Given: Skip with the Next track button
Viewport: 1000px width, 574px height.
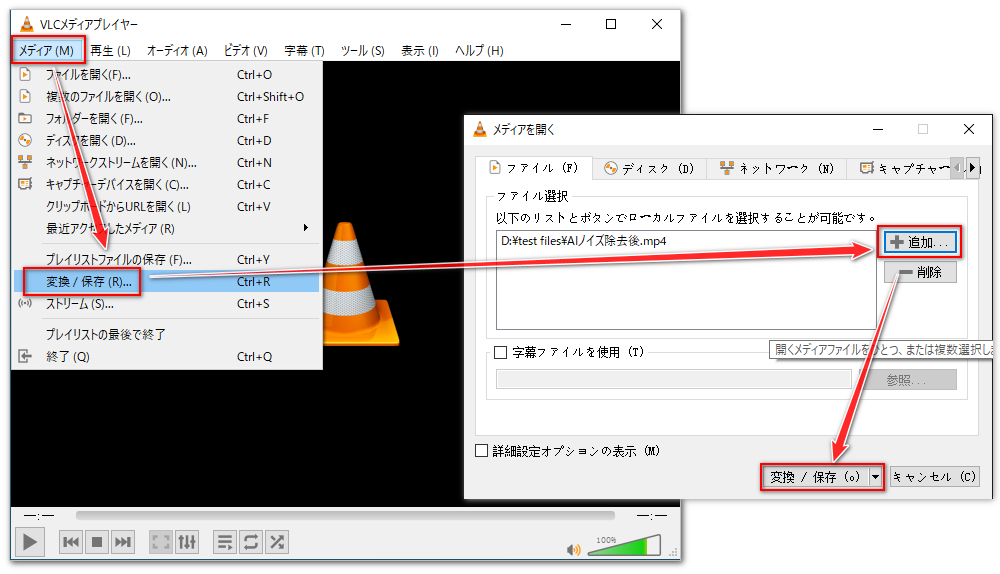Looking at the screenshot, I should click(x=122, y=542).
